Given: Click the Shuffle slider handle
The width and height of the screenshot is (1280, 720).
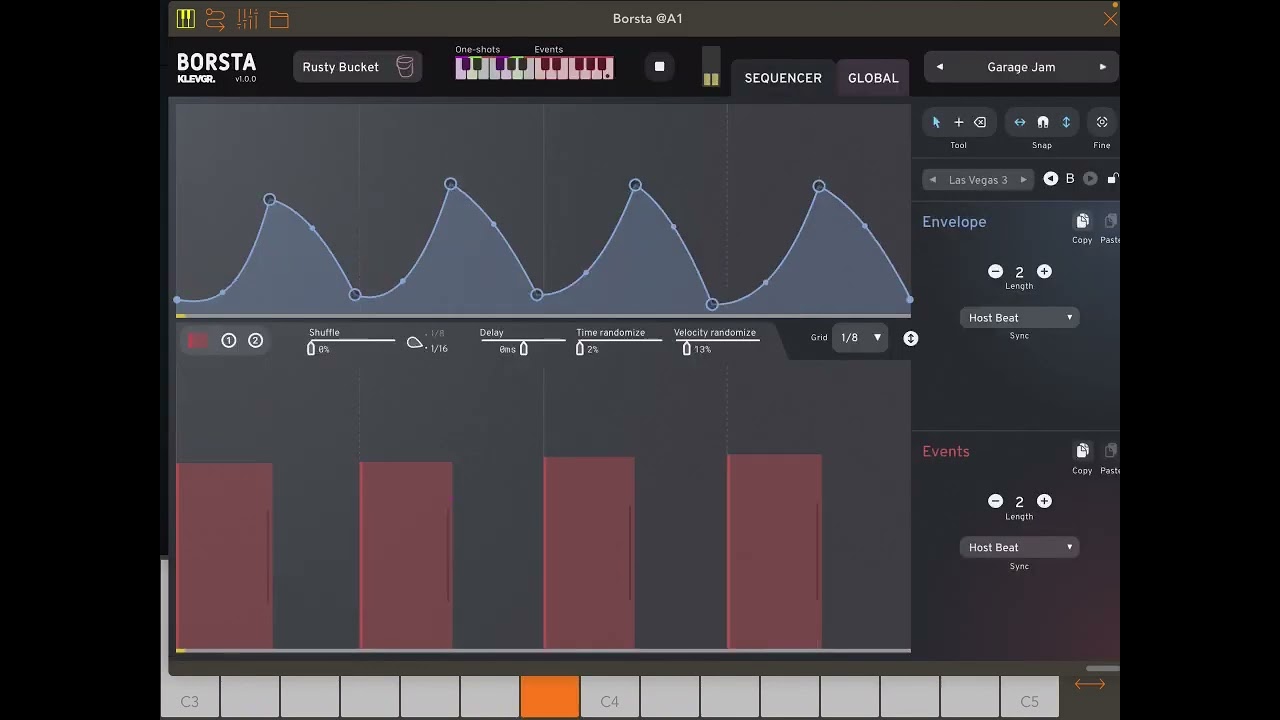Looking at the screenshot, I should pyautogui.click(x=311, y=349).
